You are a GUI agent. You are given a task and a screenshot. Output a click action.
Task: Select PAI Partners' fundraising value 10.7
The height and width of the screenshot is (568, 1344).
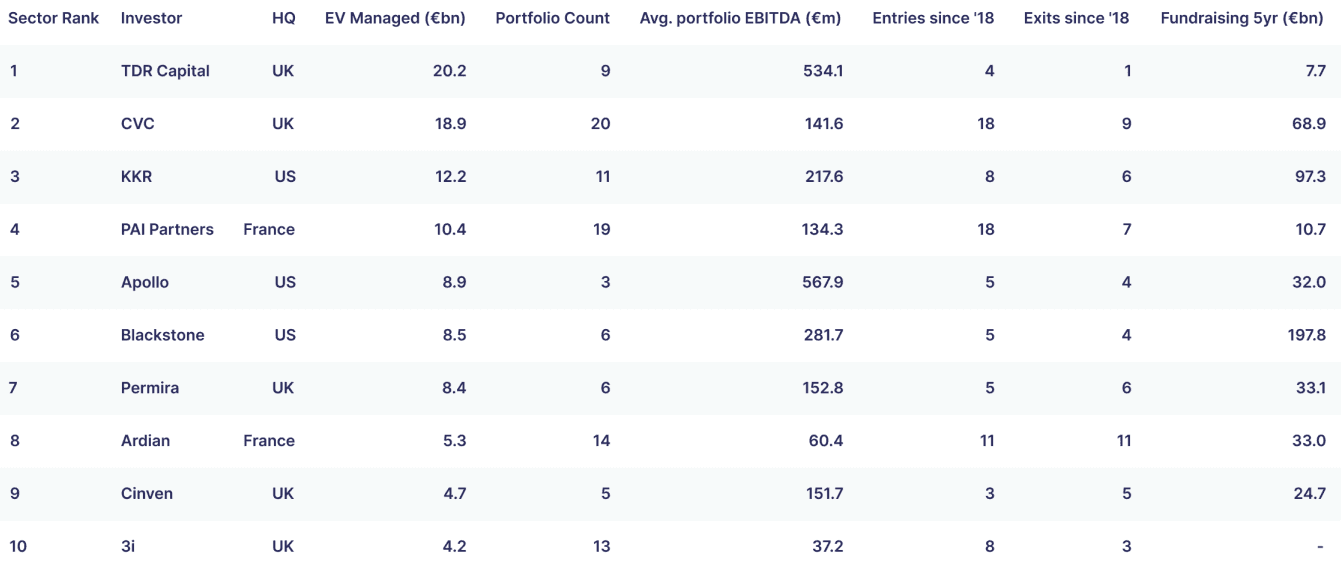click(1311, 229)
